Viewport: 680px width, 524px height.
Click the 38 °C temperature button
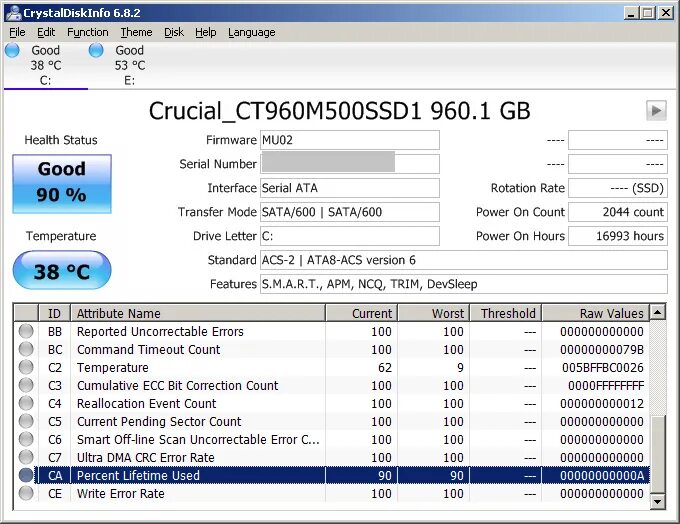pyautogui.click(x=62, y=270)
